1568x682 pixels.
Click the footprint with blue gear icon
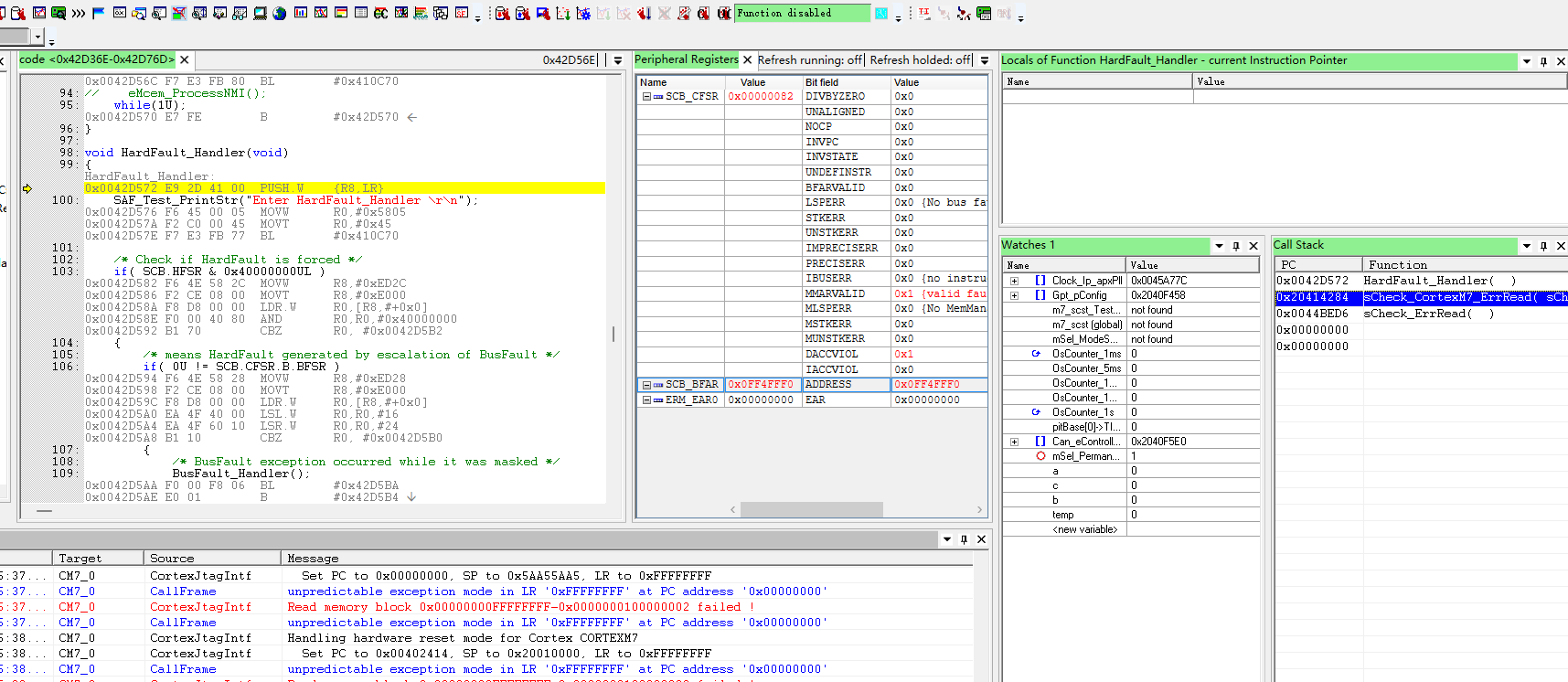(583, 13)
